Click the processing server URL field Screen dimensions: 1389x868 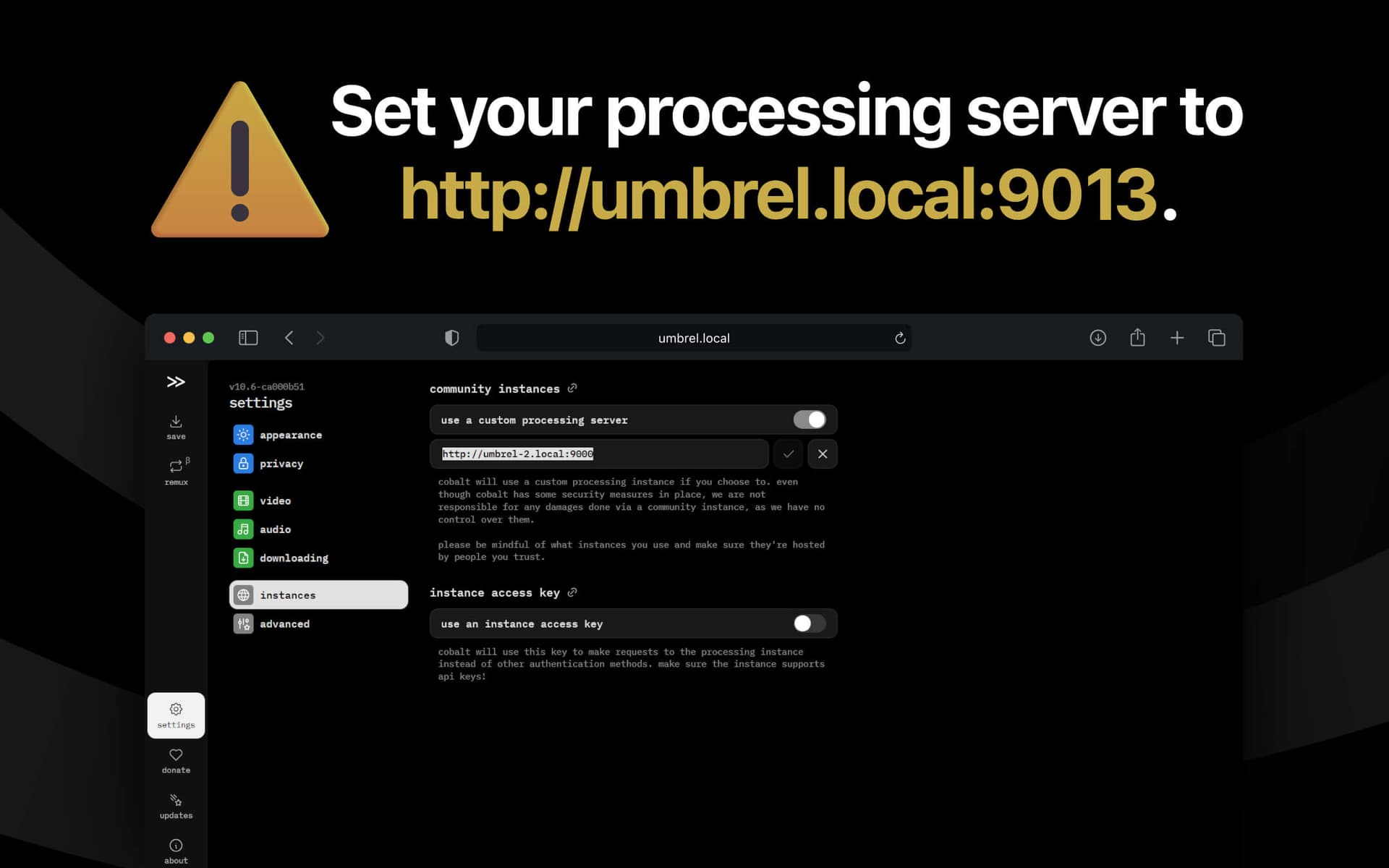599,454
